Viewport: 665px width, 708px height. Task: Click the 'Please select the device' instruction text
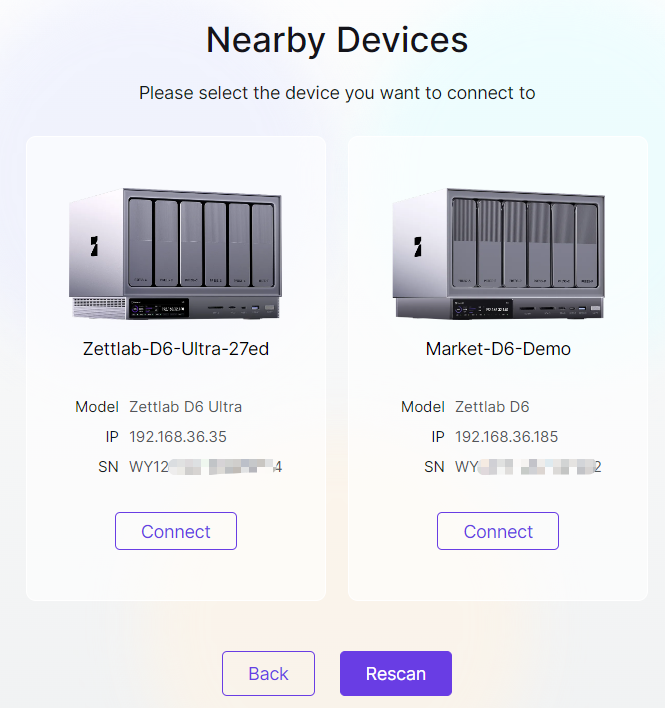pyautogui.click(x=337, y=93)
